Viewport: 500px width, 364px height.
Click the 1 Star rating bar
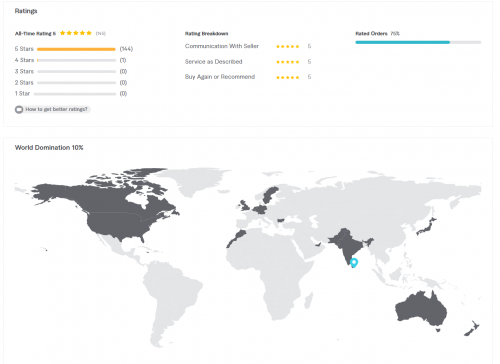tap(75, 94)
